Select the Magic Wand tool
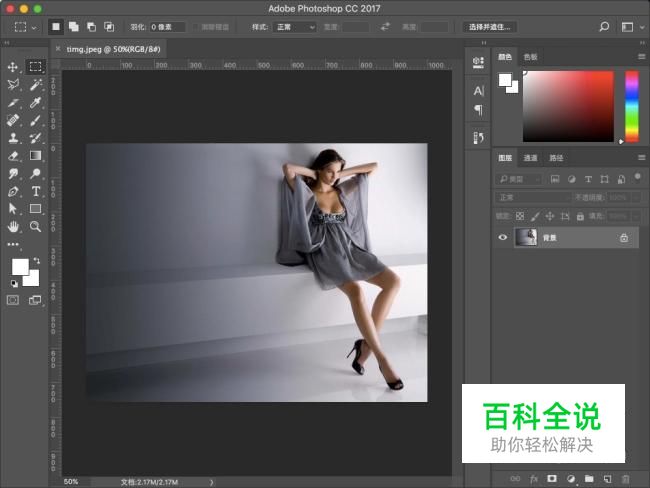The width and height of the screenshot is (650, 488). coord(35,85)
